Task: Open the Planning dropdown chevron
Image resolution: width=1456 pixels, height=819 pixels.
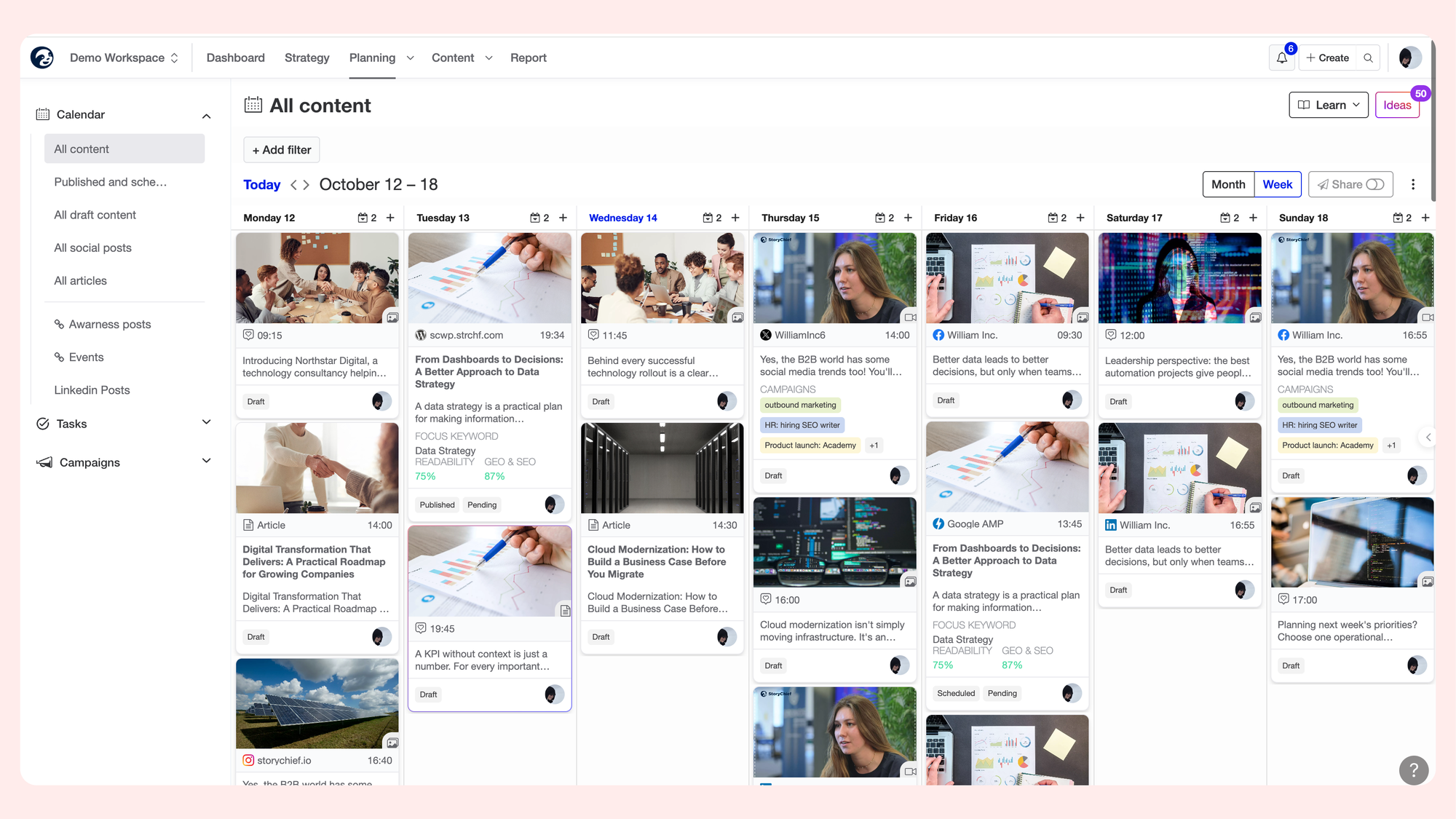Action: [x=410, y=58]
